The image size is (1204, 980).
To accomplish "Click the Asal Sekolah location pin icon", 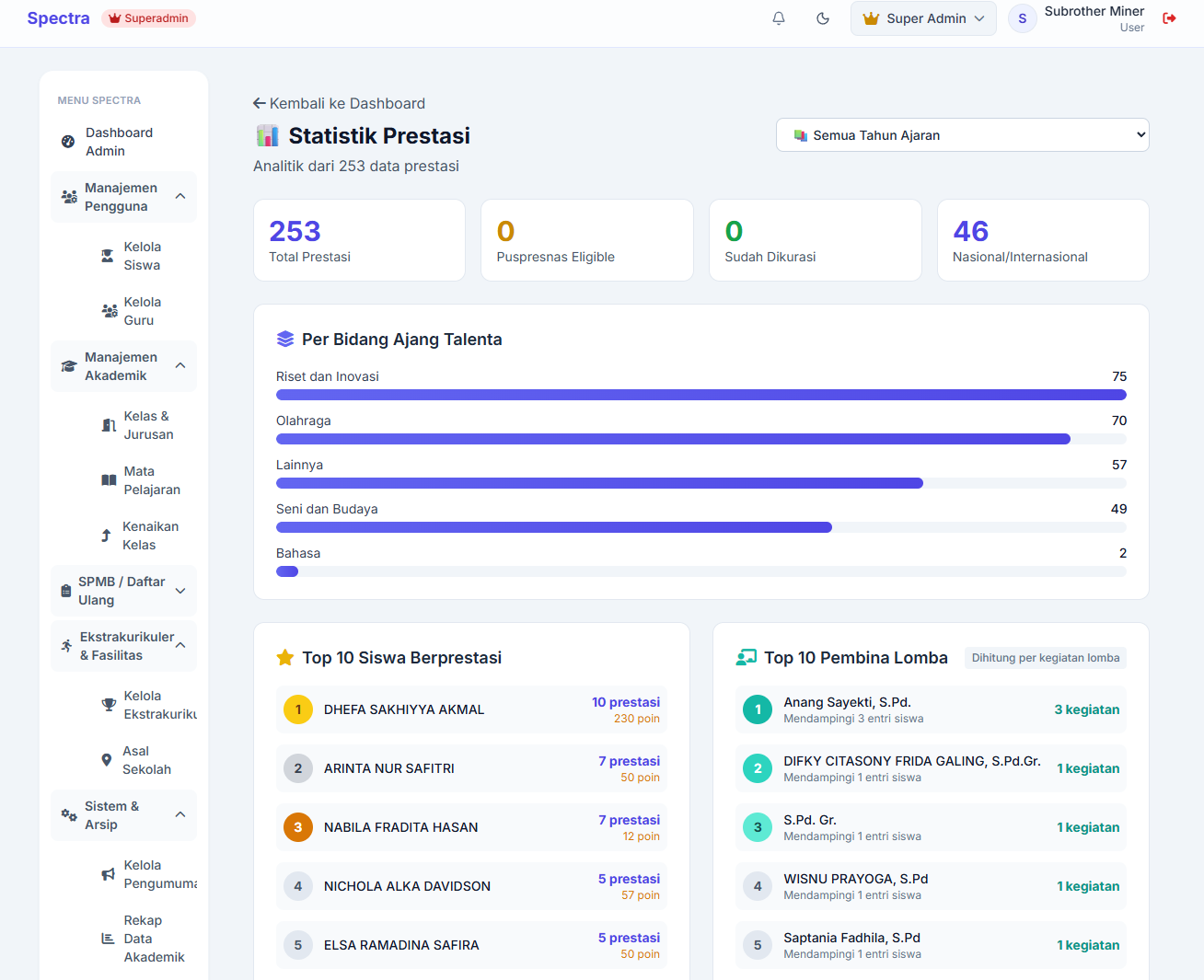I will (x=107, y=760).
